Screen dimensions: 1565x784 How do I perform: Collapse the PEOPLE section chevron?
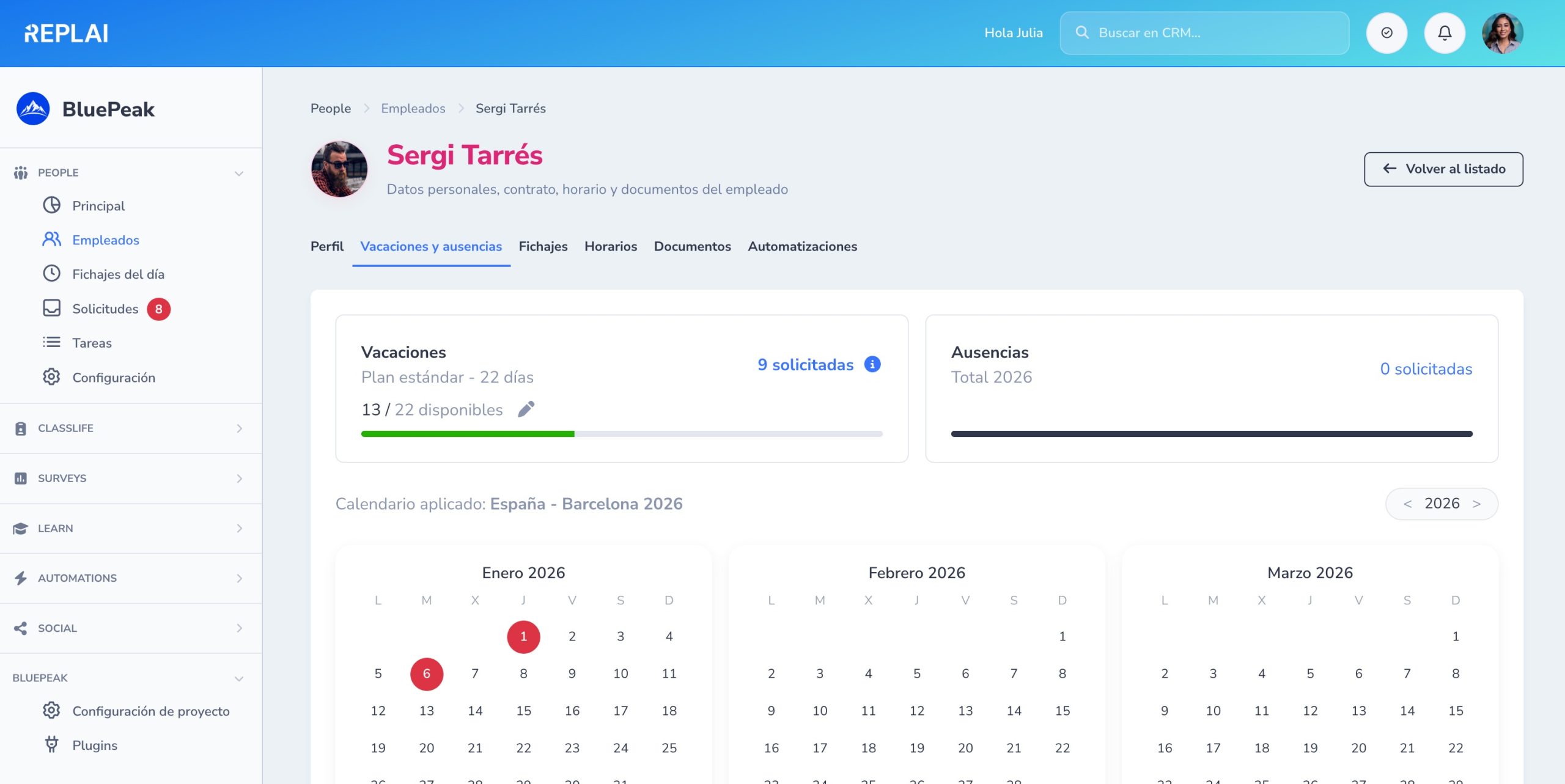coord(239,174)
